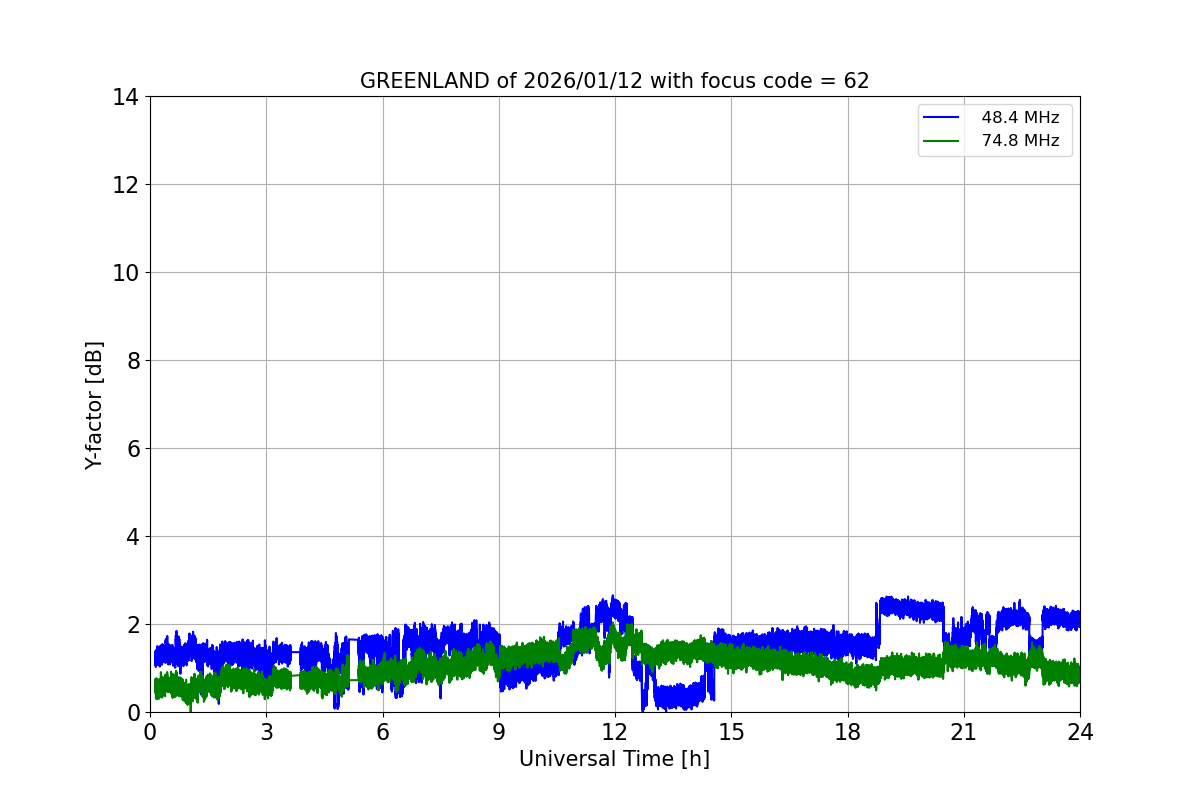This screenshot has height=800, width=1200.
Task: Select the 74.8 MHz legend label
Action: point(1020,141)
